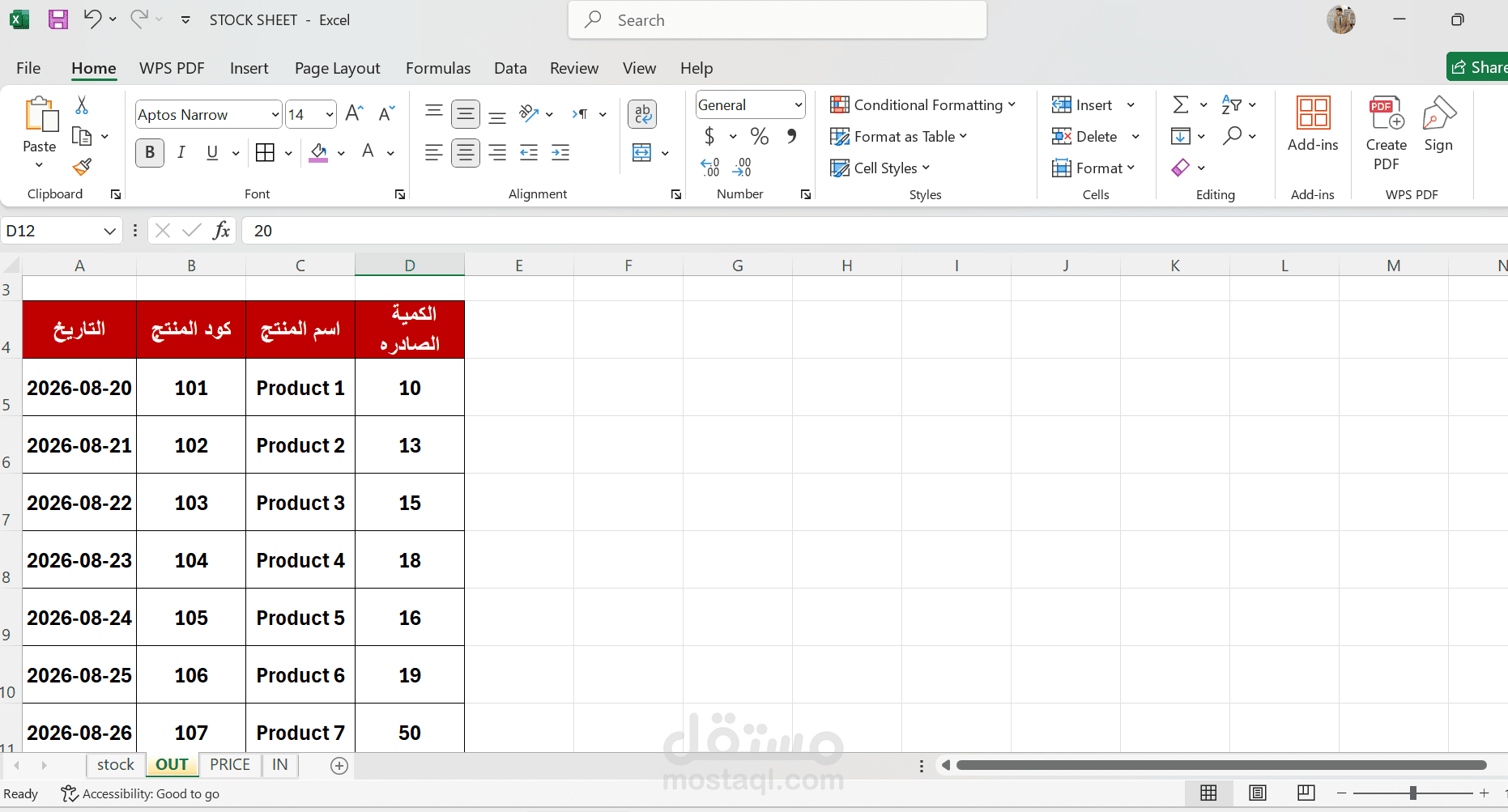Click the Format Painter brush icon
Image resolution: width=1508 pixels, height=812 pixels.
82,167
